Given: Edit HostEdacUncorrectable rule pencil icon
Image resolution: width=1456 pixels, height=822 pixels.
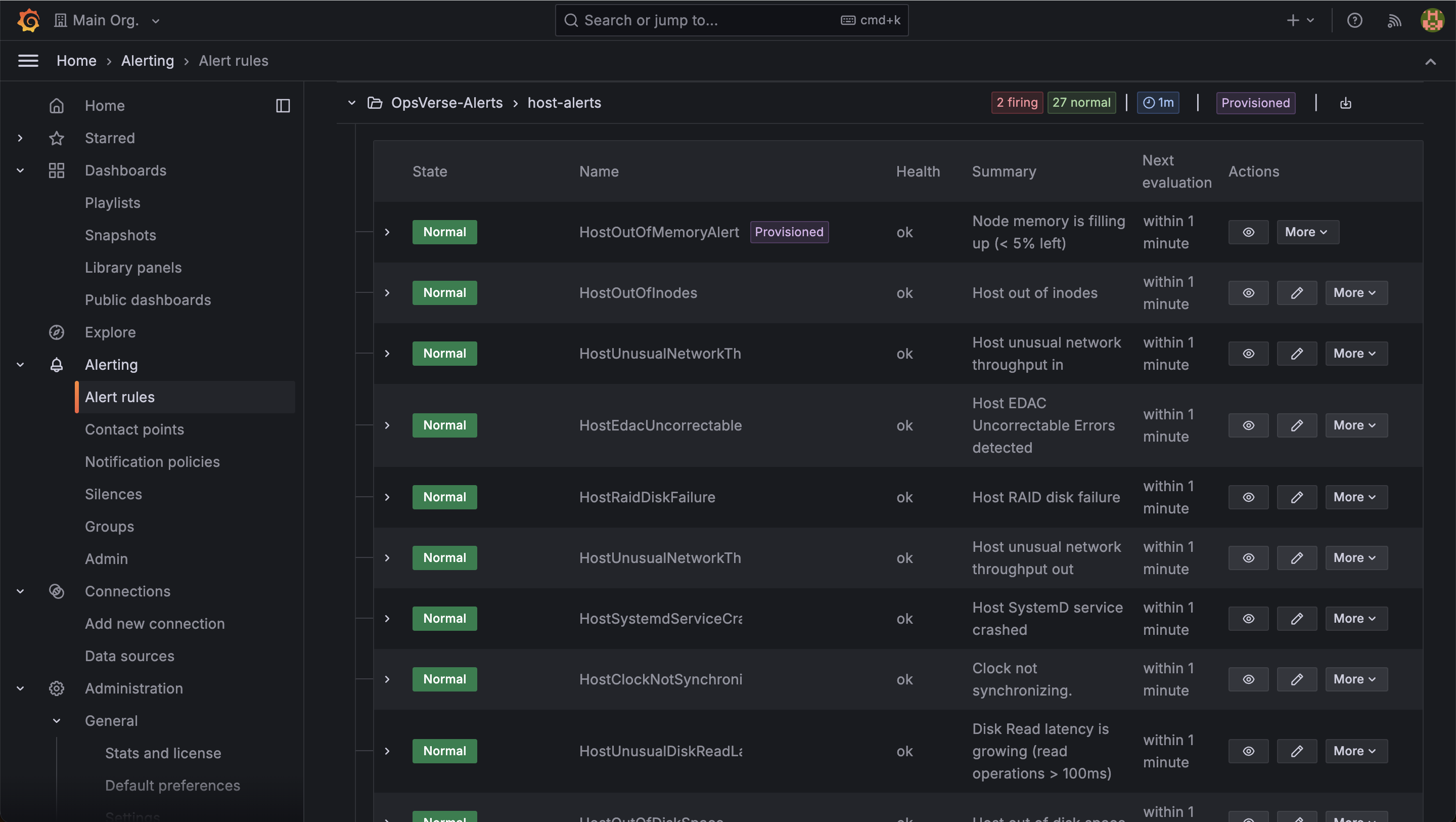Looking at the screenshot, I should (x=1297, y=425).
